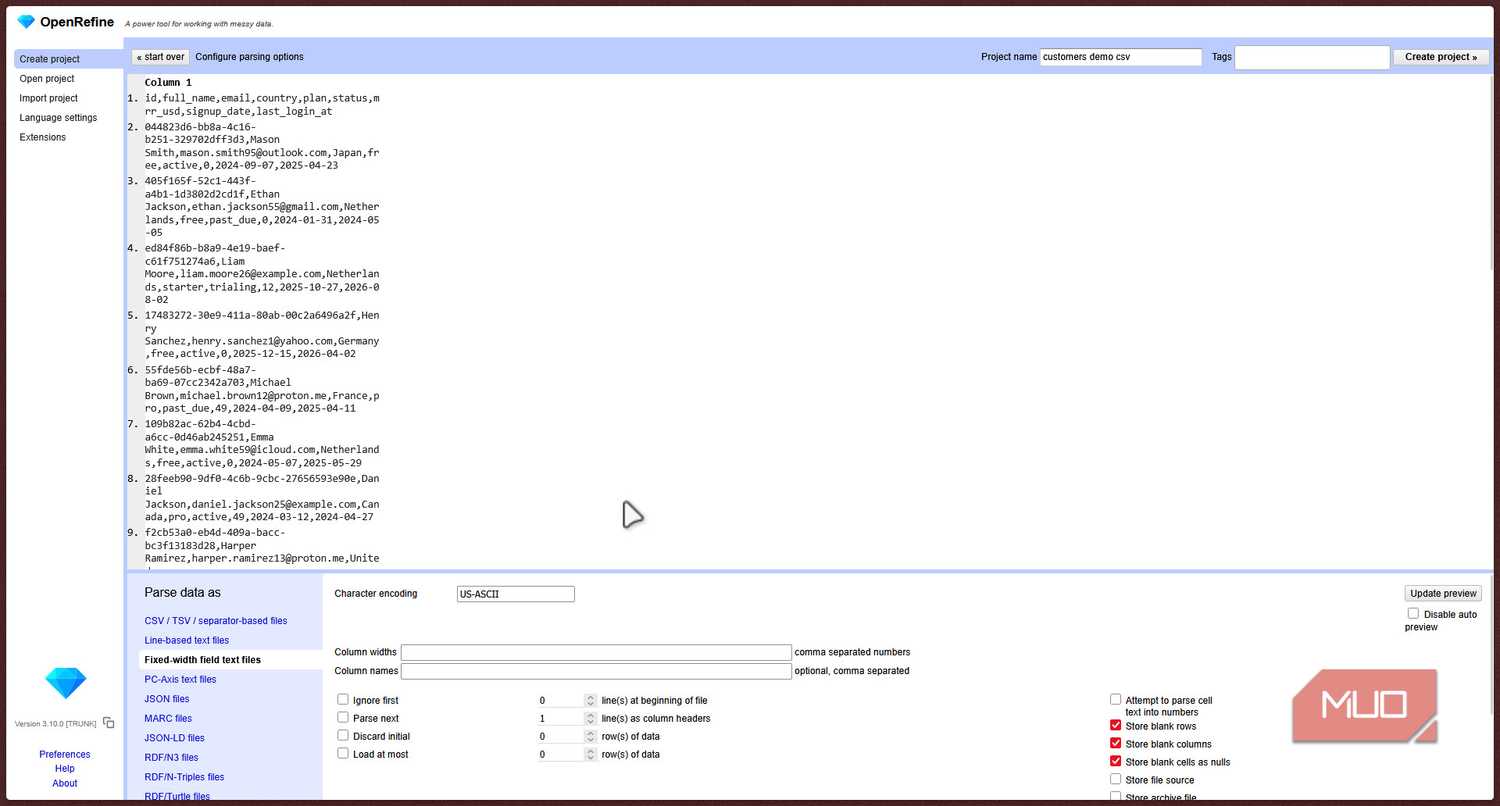This screenshot has width=1500, height=806.
Task: Open the Preferences link
Action: 65,754
